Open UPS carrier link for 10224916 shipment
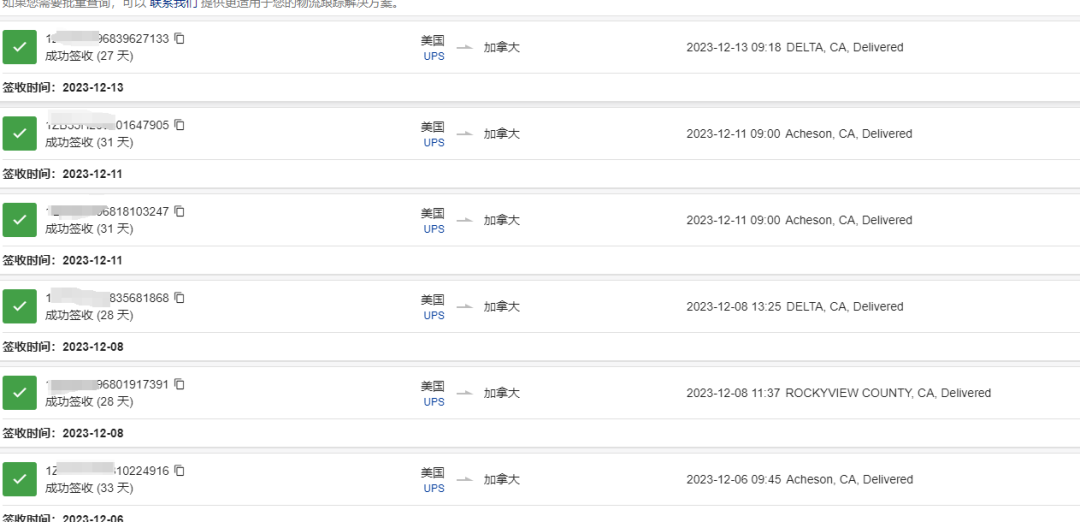This screenshot has width=1080, height=522. 434,489
